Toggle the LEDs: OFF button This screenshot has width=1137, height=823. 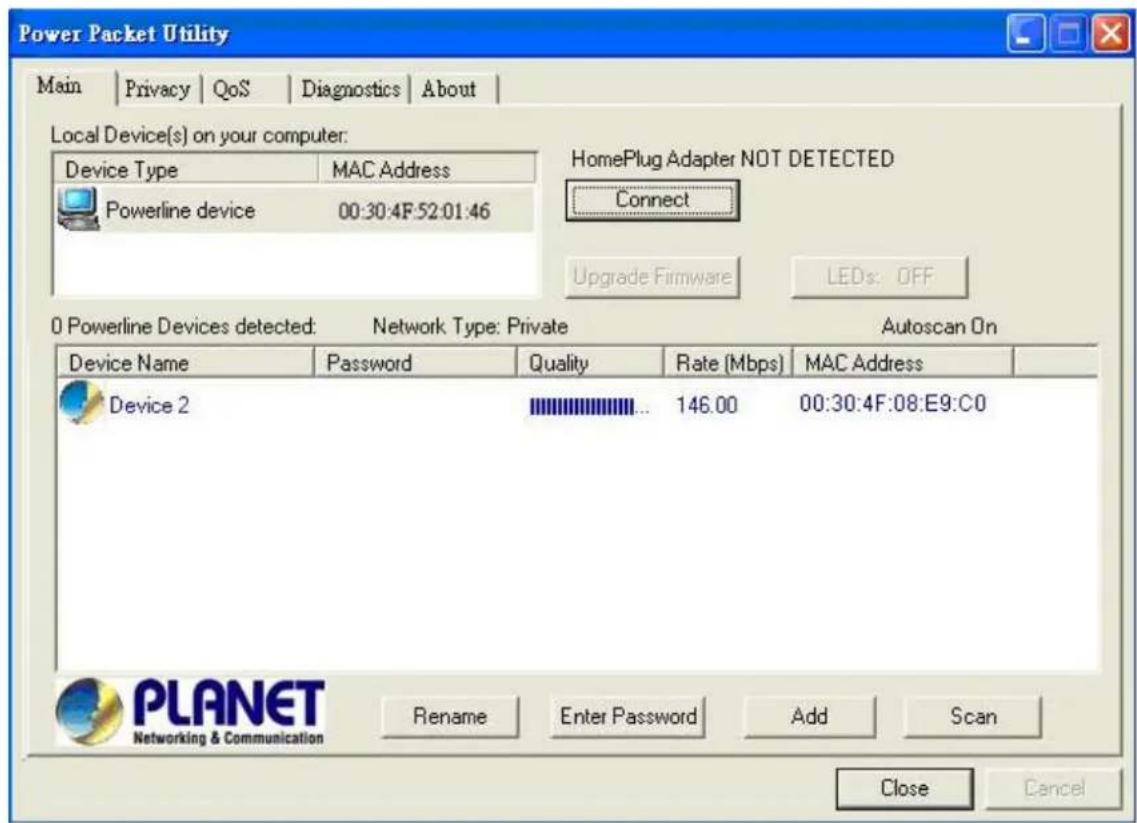coord(880,277)
